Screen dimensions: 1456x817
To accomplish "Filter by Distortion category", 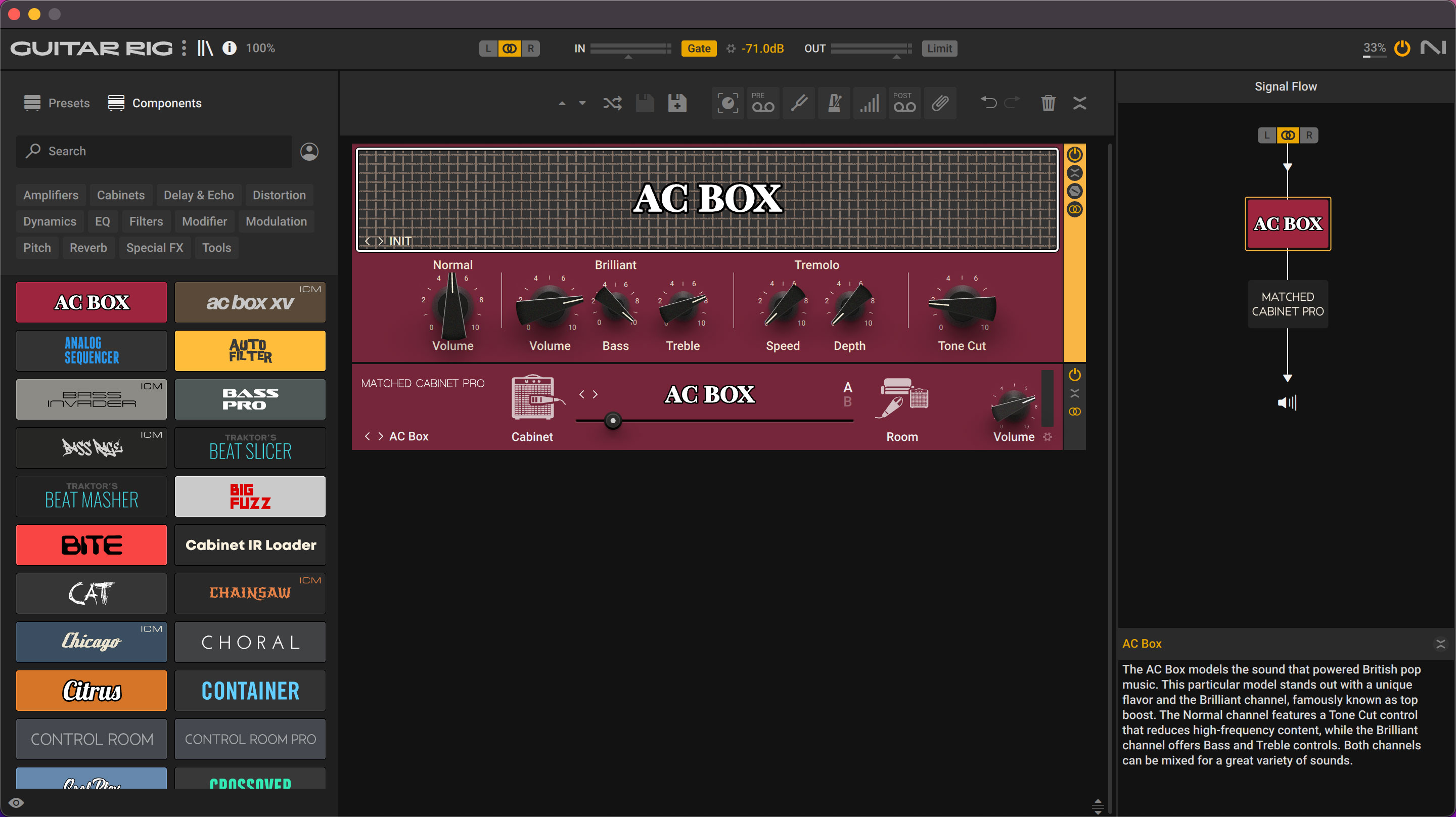I will (279, 195).
